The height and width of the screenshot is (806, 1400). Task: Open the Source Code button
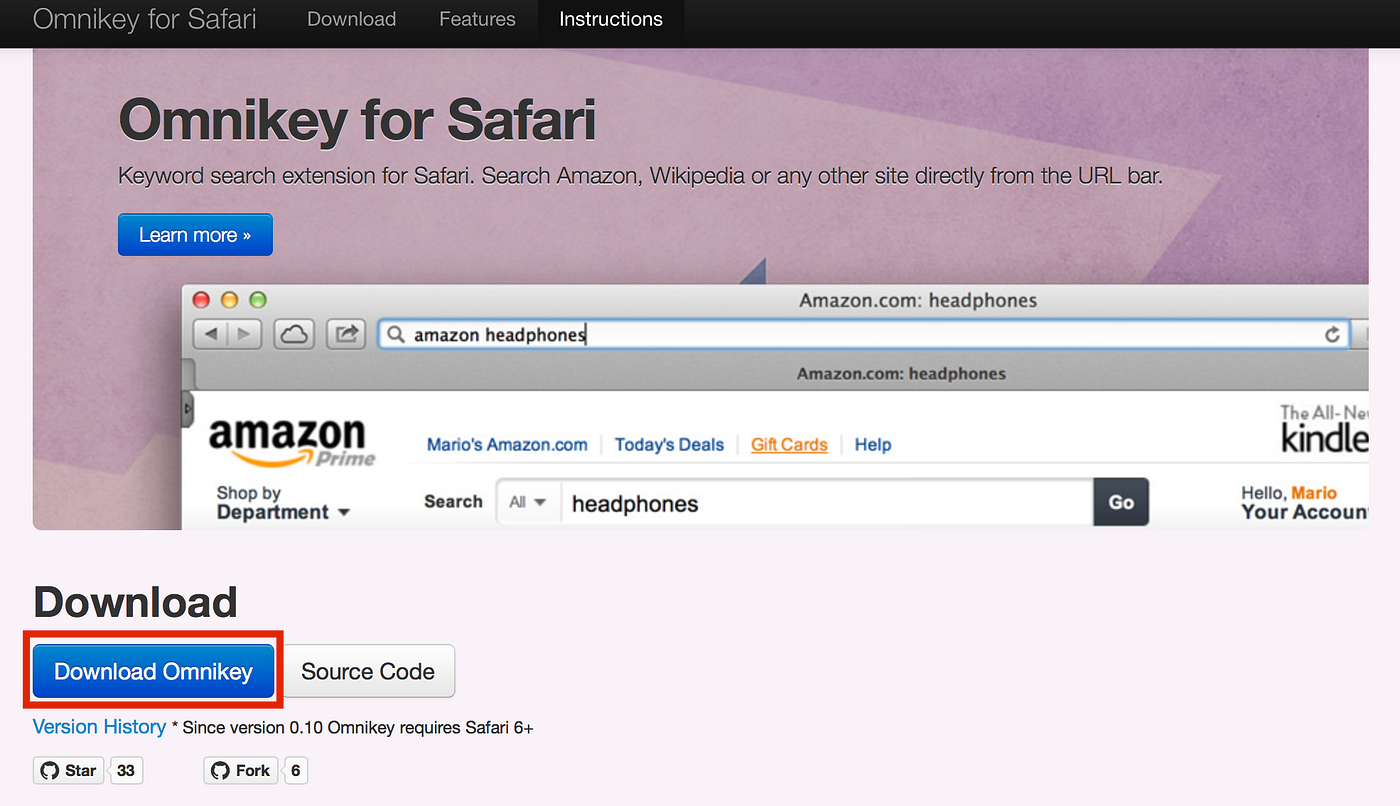pyautogui.click(x=368, y=671)
